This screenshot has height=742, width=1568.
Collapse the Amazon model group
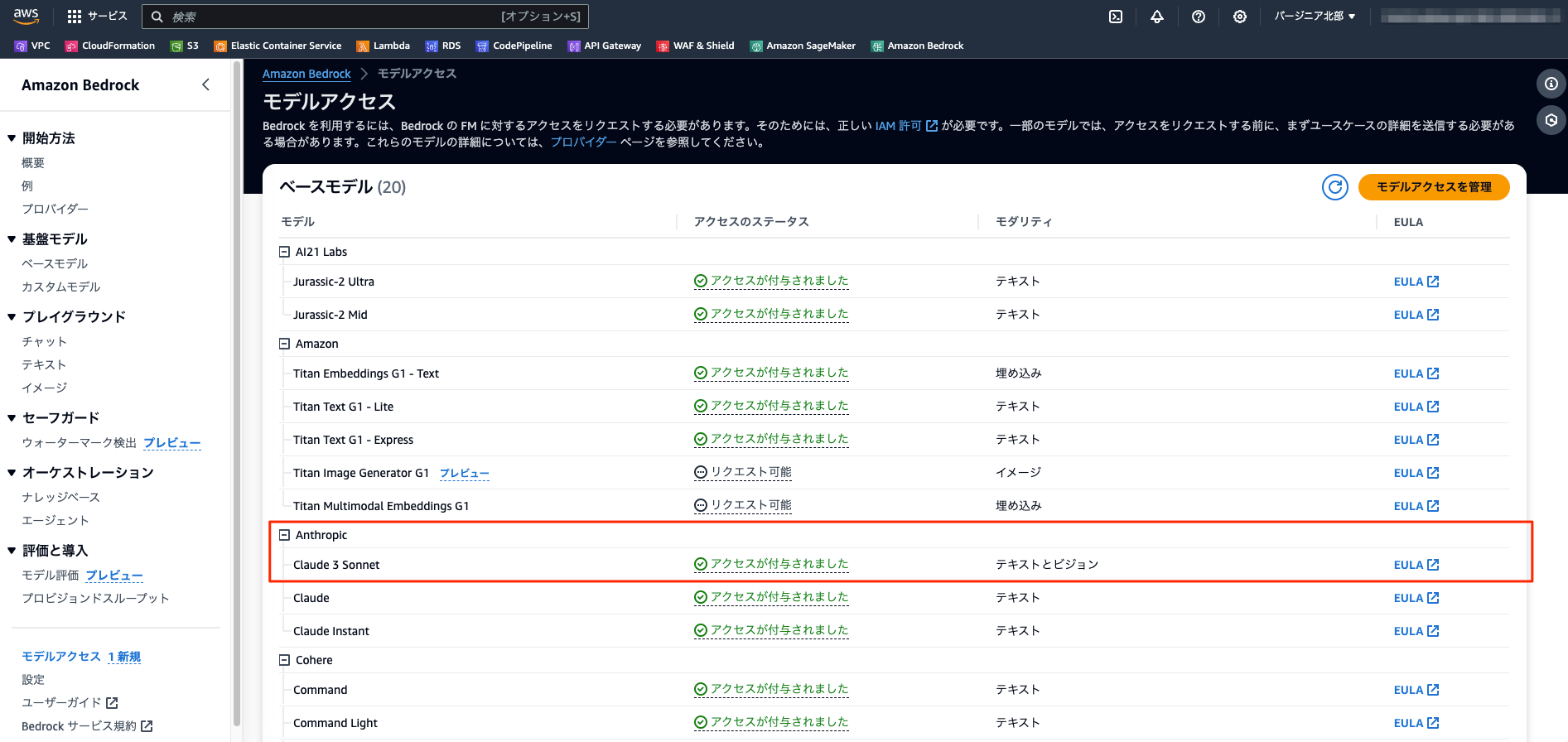284,344
